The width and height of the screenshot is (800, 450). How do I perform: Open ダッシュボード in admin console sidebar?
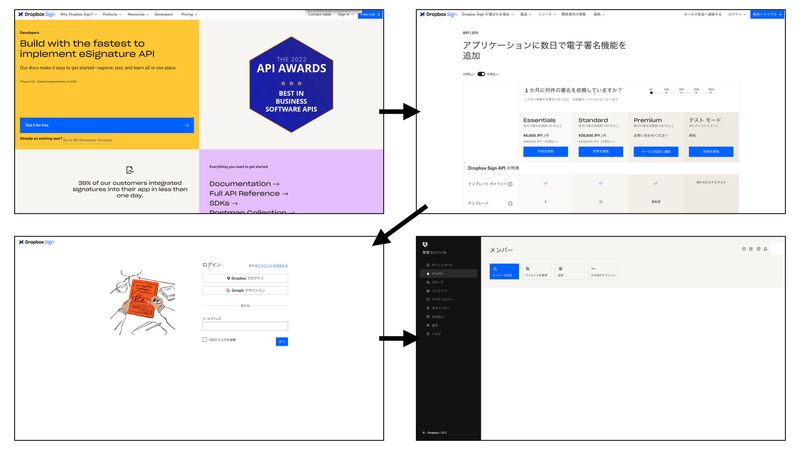[x=439, y=265]
